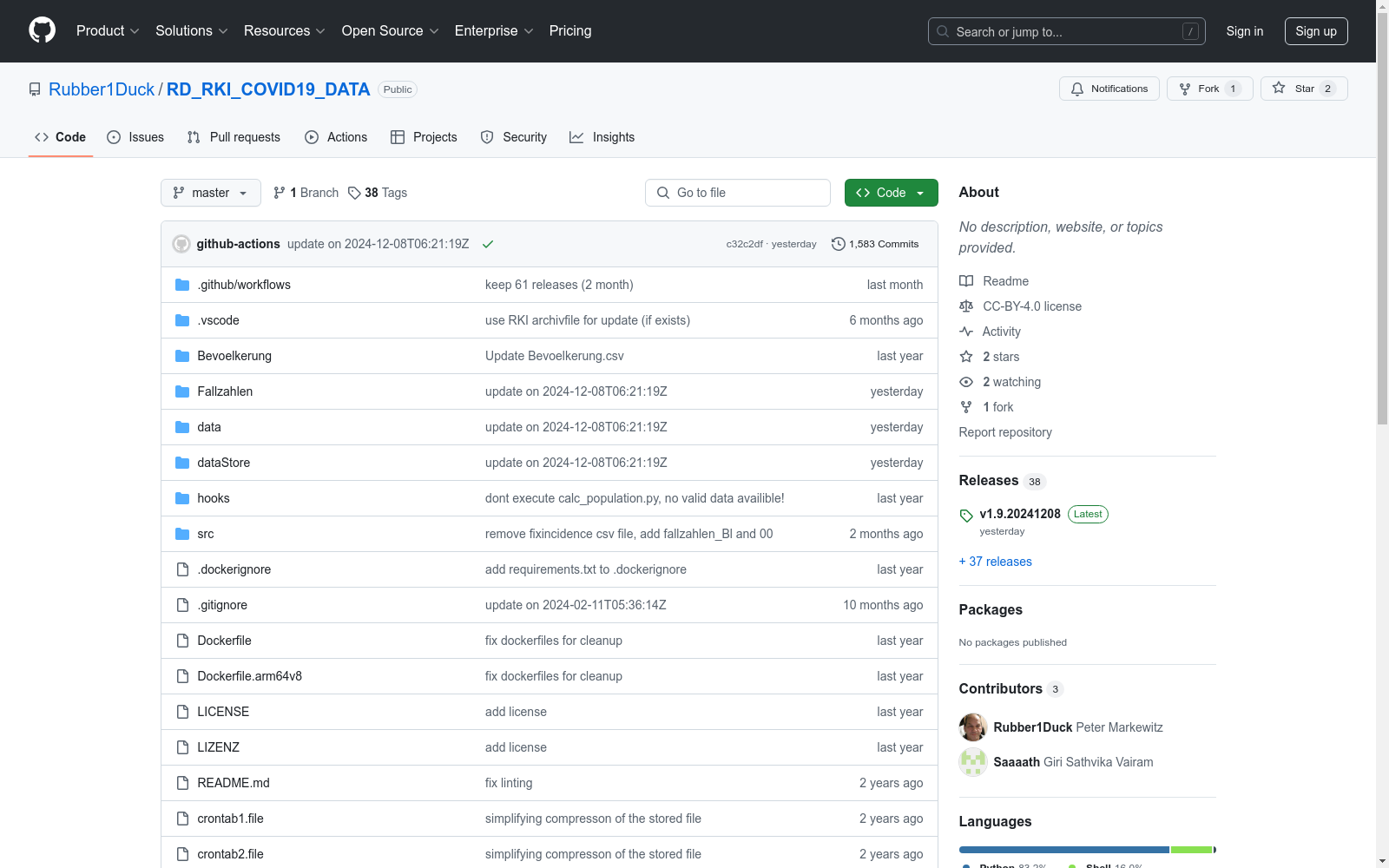Expand the Product menu

click(x=108, y=31)
